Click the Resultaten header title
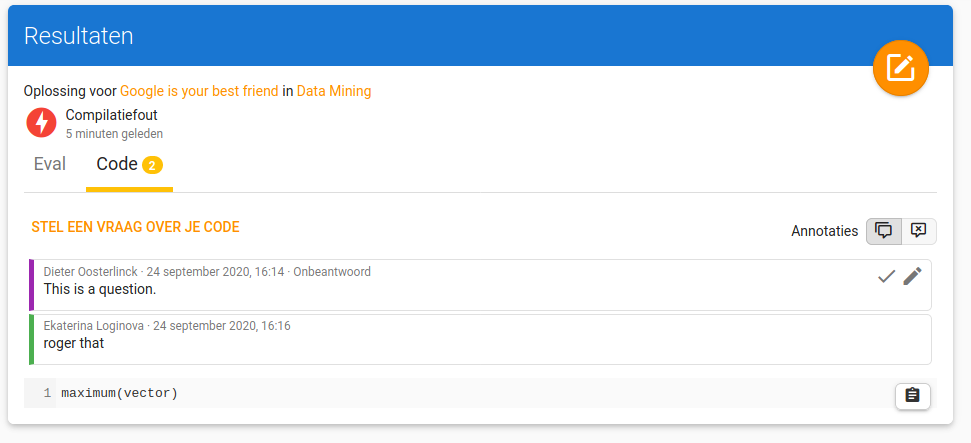 pyautogui.click(x=79, y=36)
